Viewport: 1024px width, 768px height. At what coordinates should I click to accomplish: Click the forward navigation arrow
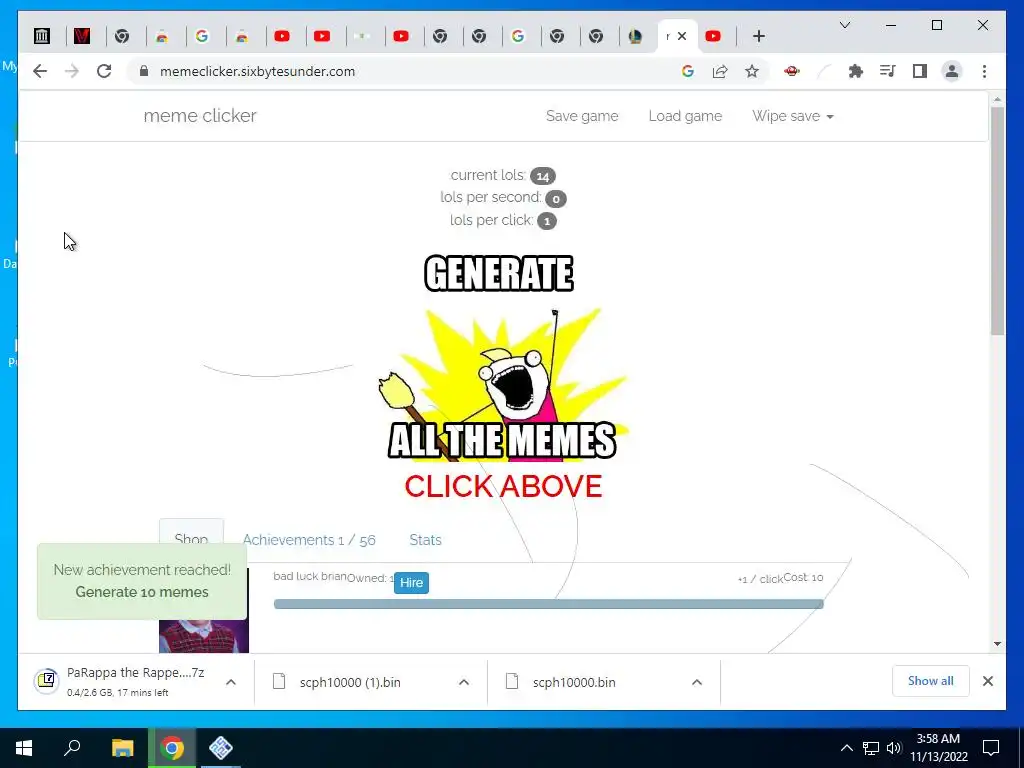pyautogui.click(x=72, y=71)
